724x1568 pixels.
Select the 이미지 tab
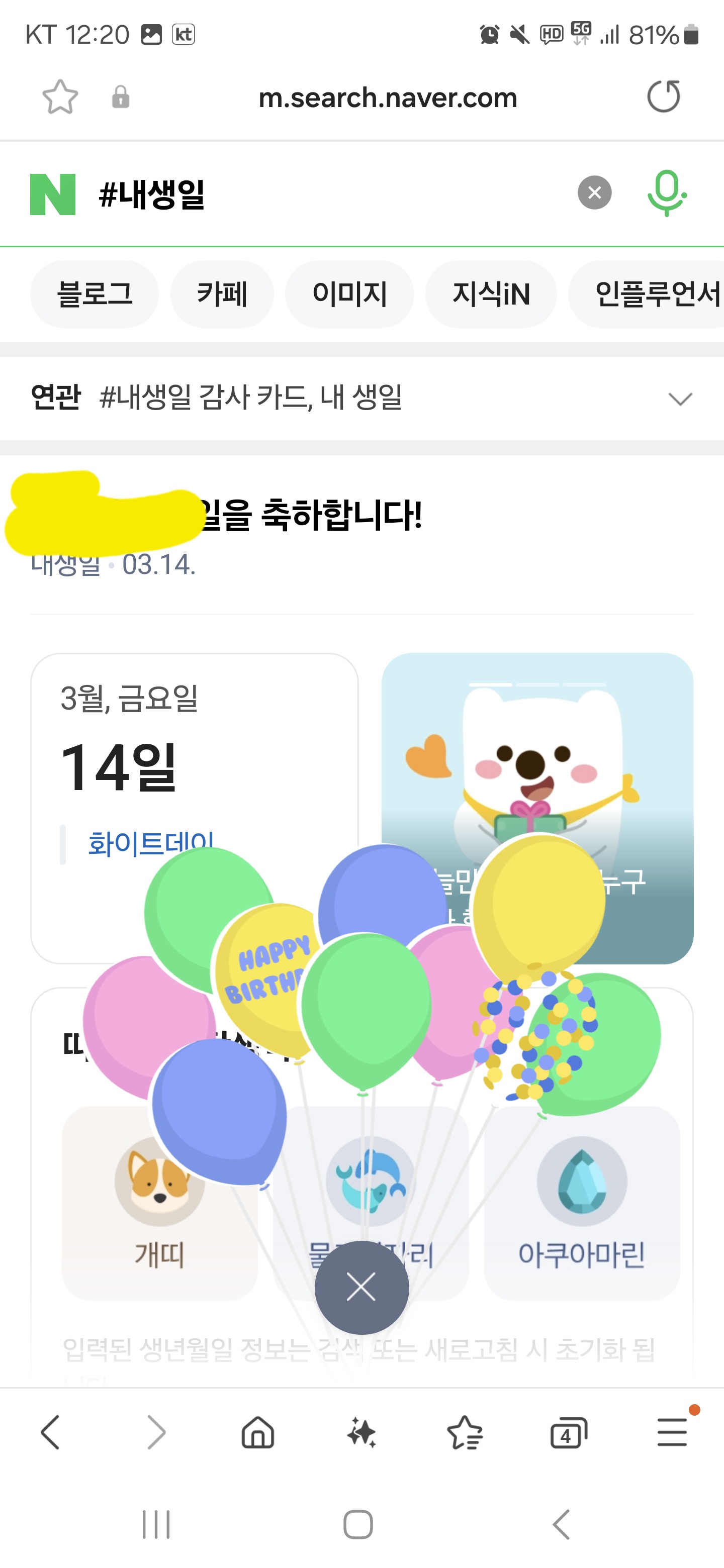(x=349, y=294)
